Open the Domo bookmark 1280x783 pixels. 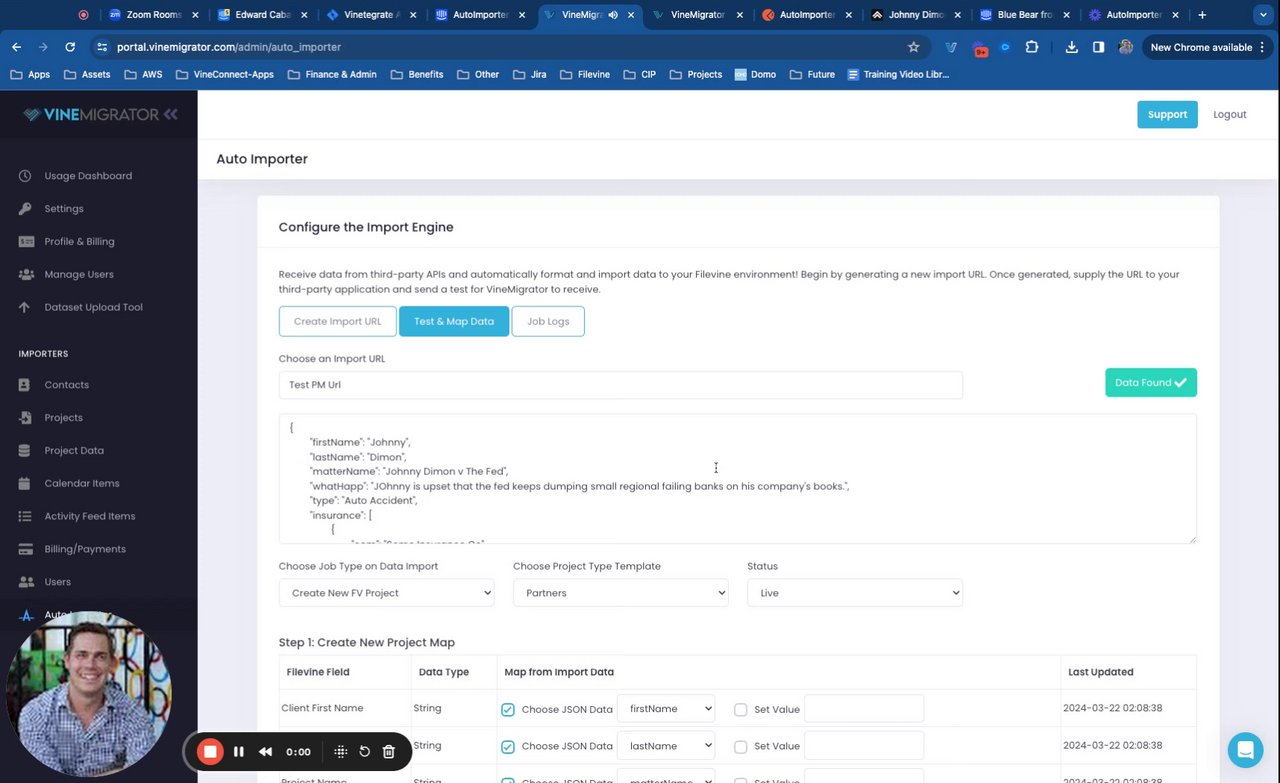click(x=755, y=75)
